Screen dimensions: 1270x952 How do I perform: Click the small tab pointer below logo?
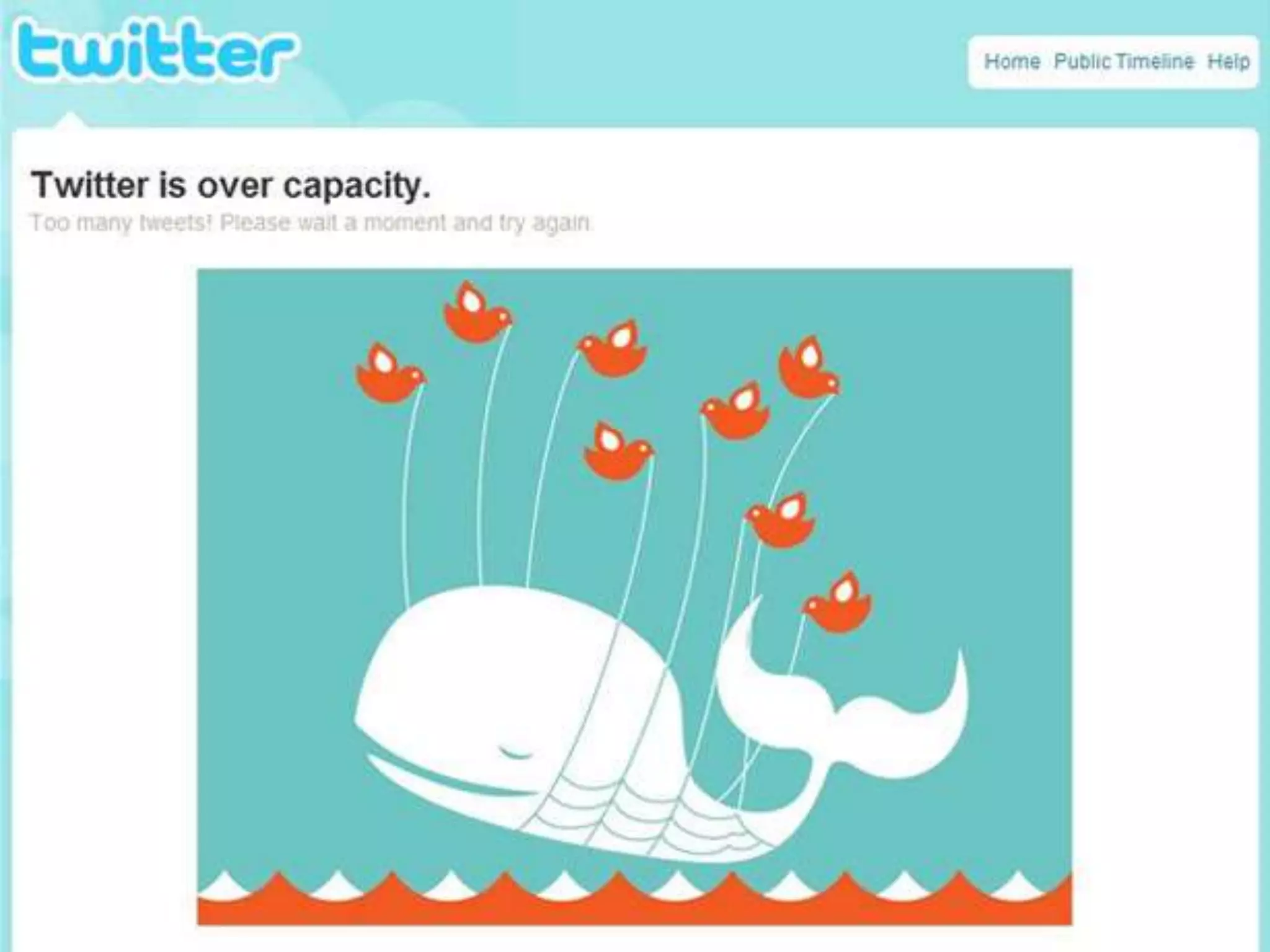click(71, 120)
